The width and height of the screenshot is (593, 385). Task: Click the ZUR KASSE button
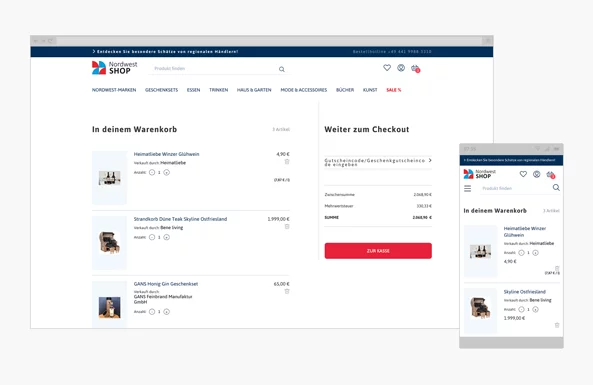(378, 251)
